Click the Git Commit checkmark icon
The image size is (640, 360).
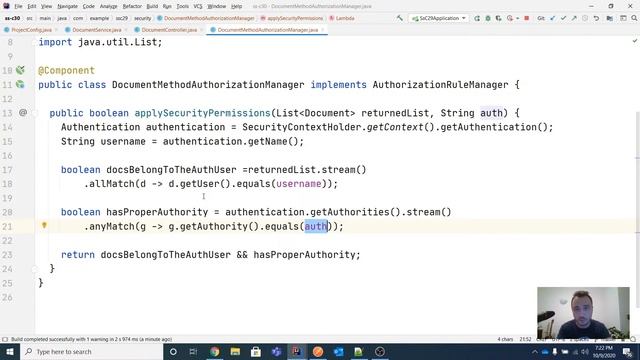pos(563,18)
